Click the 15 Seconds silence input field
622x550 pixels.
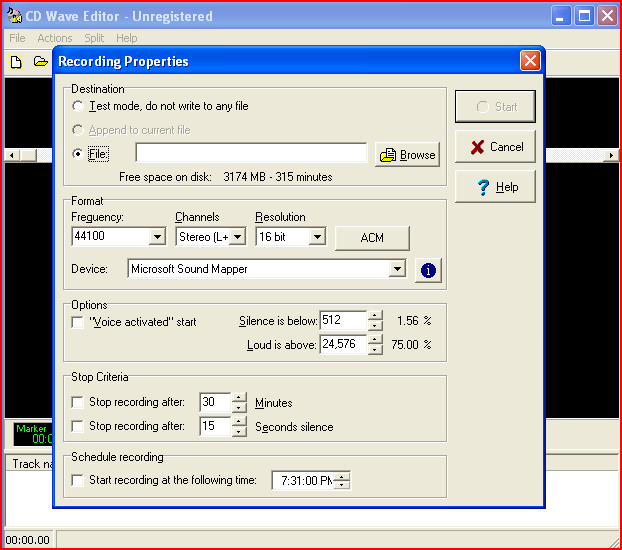coord(215,426)
